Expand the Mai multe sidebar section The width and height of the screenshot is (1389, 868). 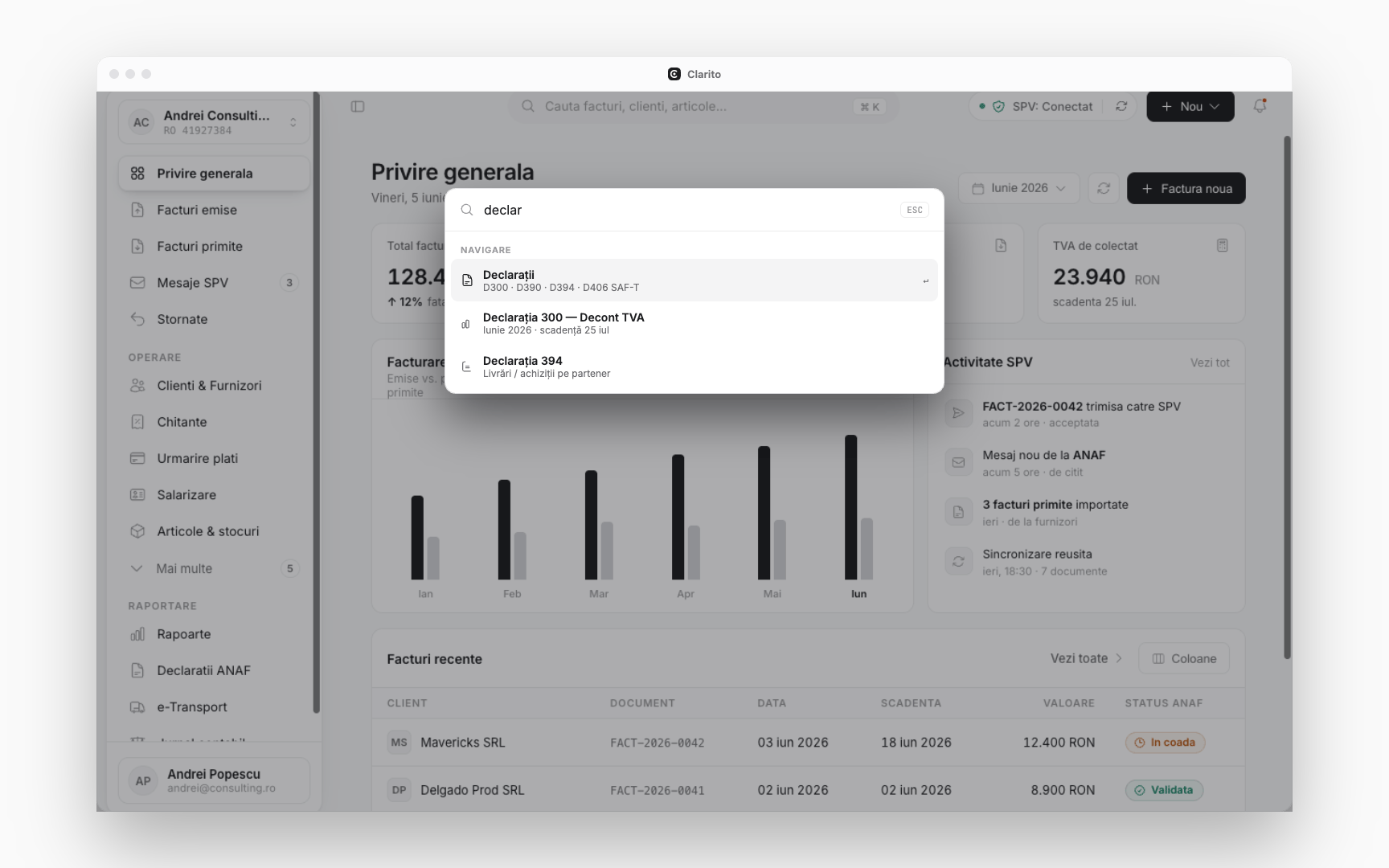point(214,568)
